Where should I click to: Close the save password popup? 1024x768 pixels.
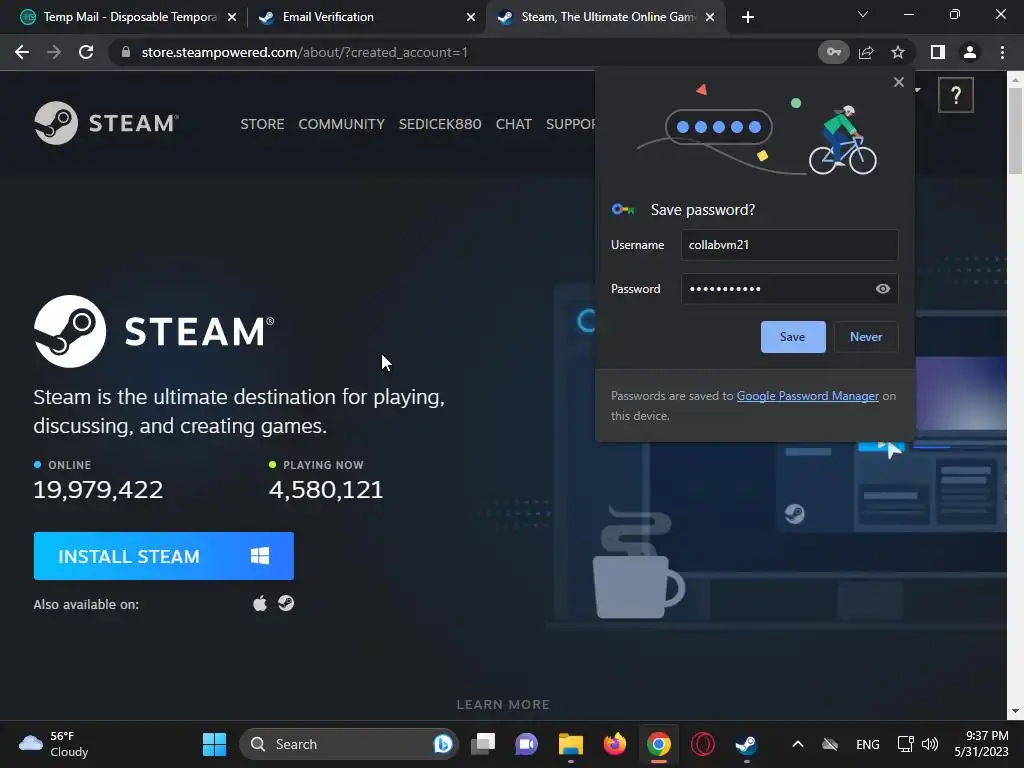899,82
